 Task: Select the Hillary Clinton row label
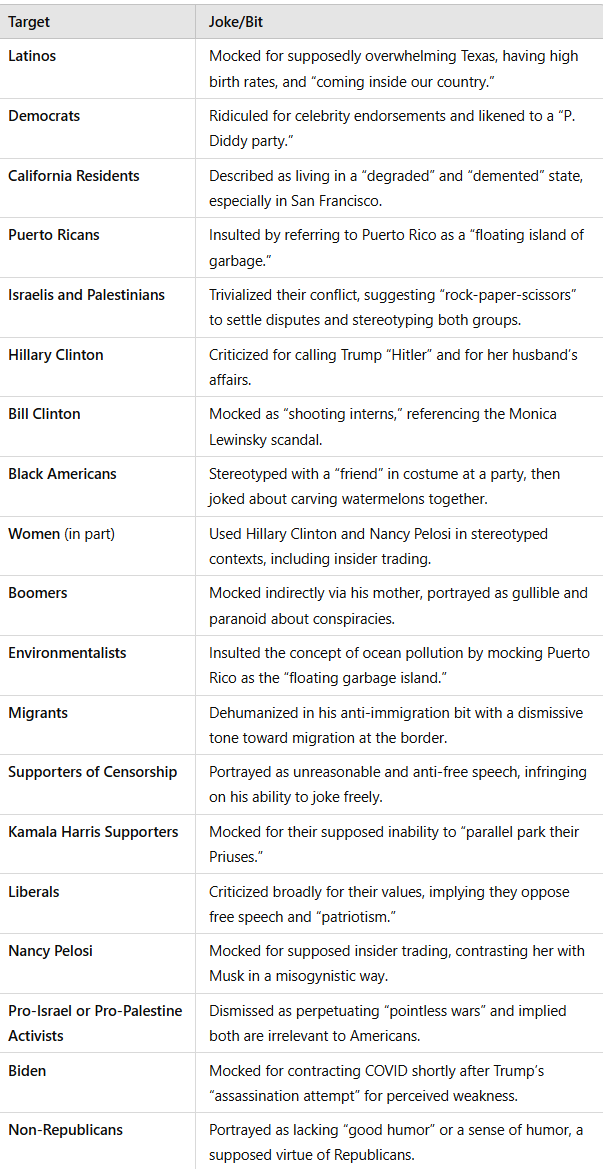point(56,354)
